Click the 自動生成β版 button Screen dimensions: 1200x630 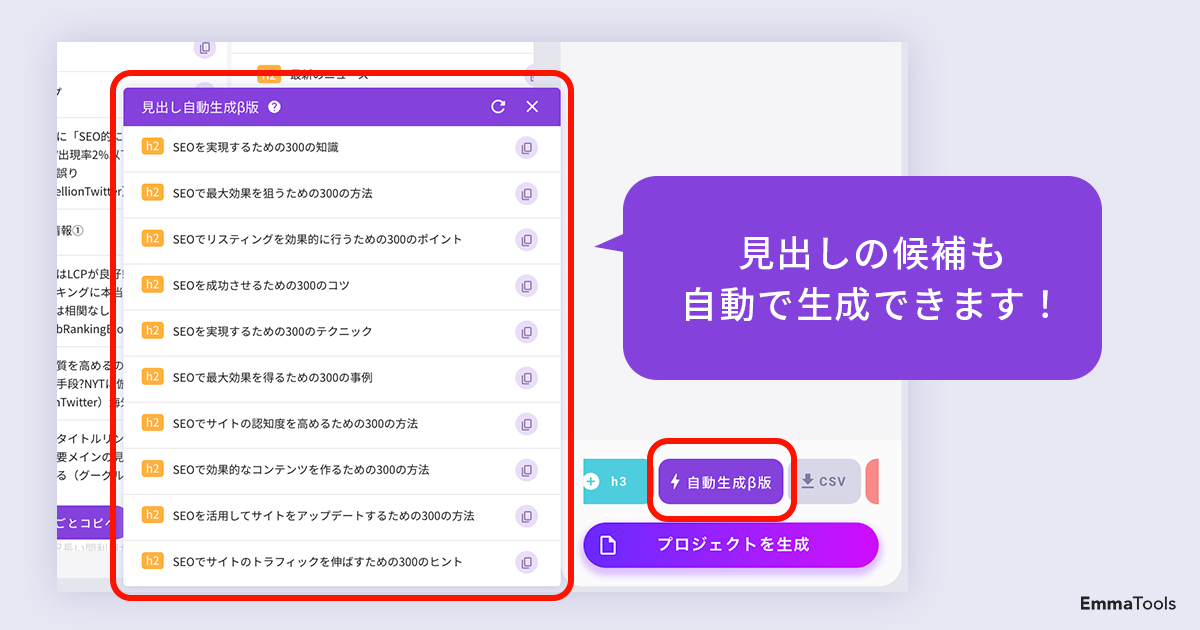click(721, 482)
